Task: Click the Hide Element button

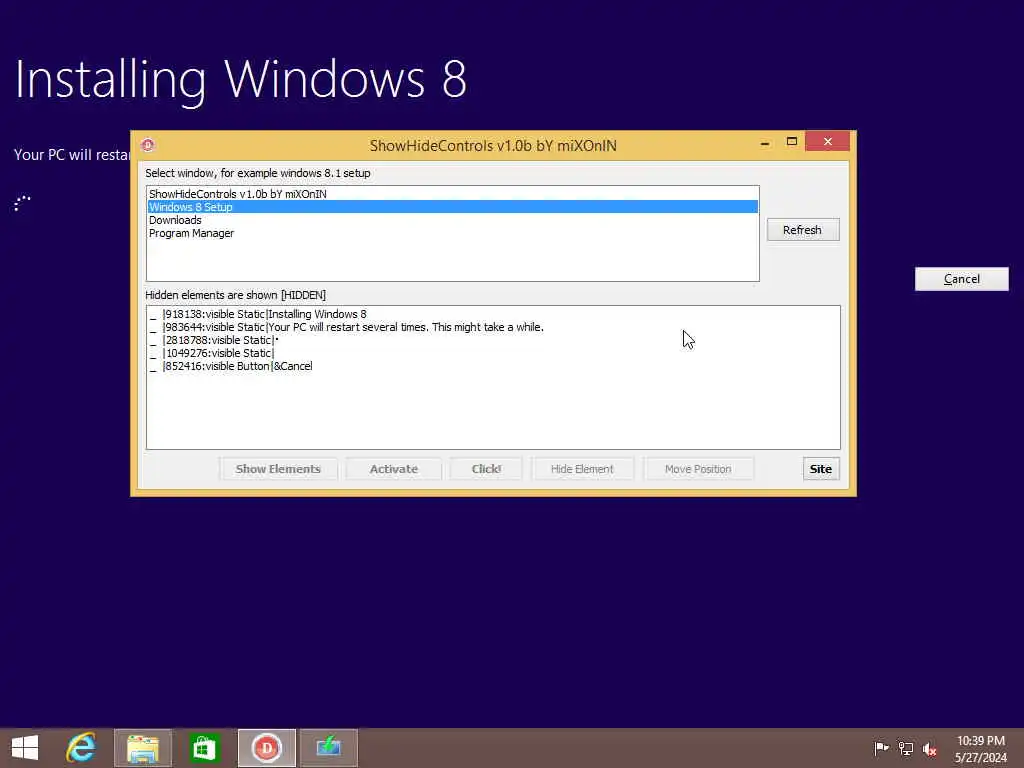Action: (x=582, y=469)
